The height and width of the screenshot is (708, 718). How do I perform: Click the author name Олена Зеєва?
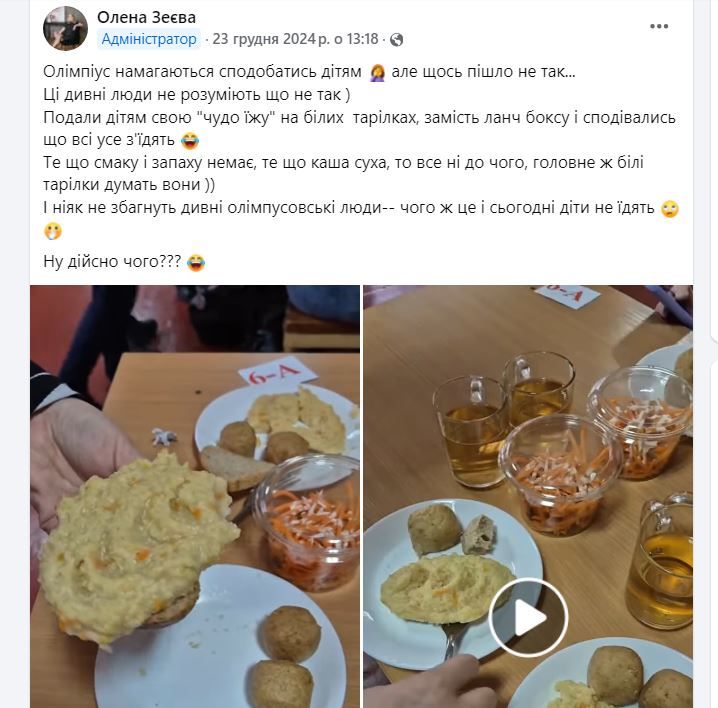[147, 17]
